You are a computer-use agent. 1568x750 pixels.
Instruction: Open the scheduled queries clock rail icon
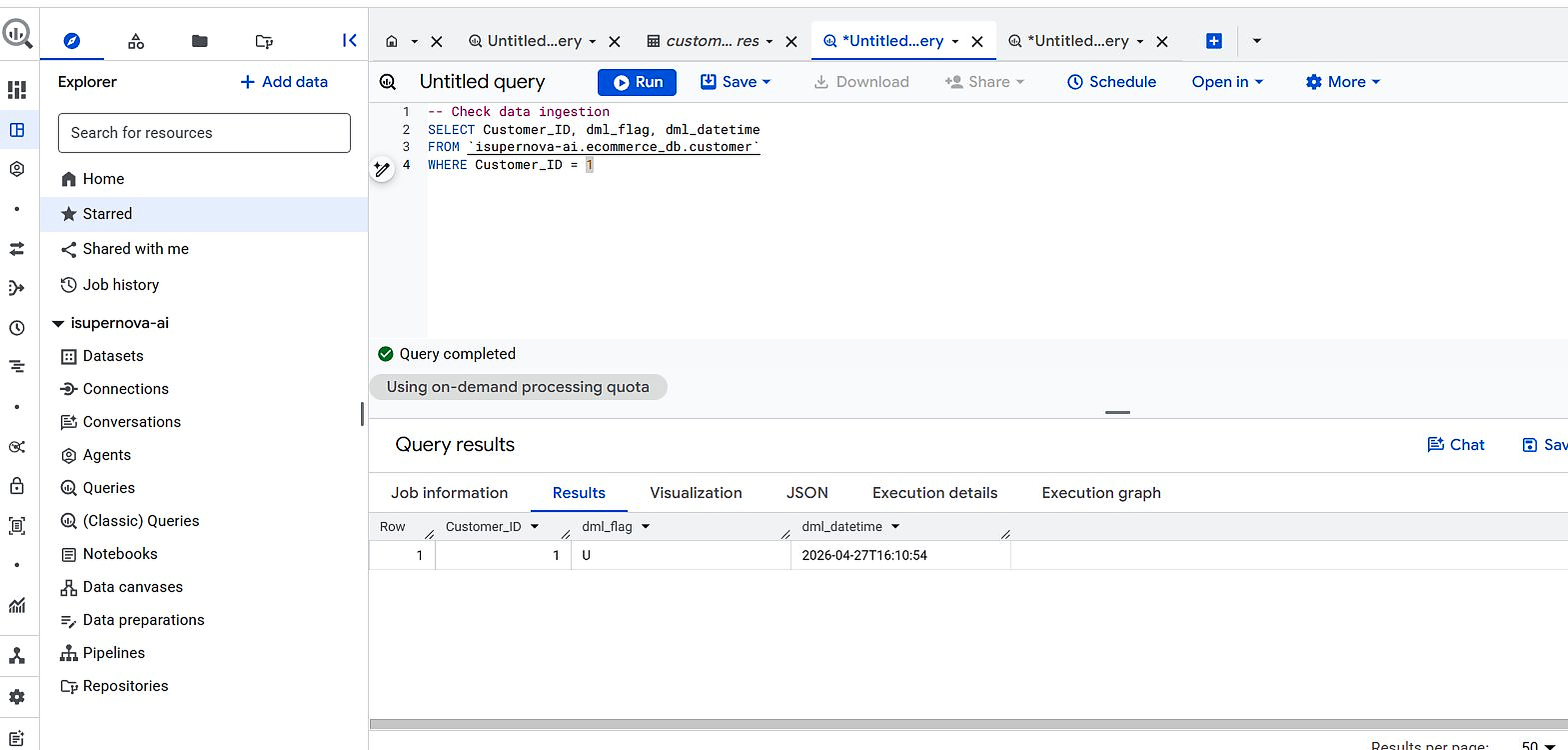coord(17,328)
